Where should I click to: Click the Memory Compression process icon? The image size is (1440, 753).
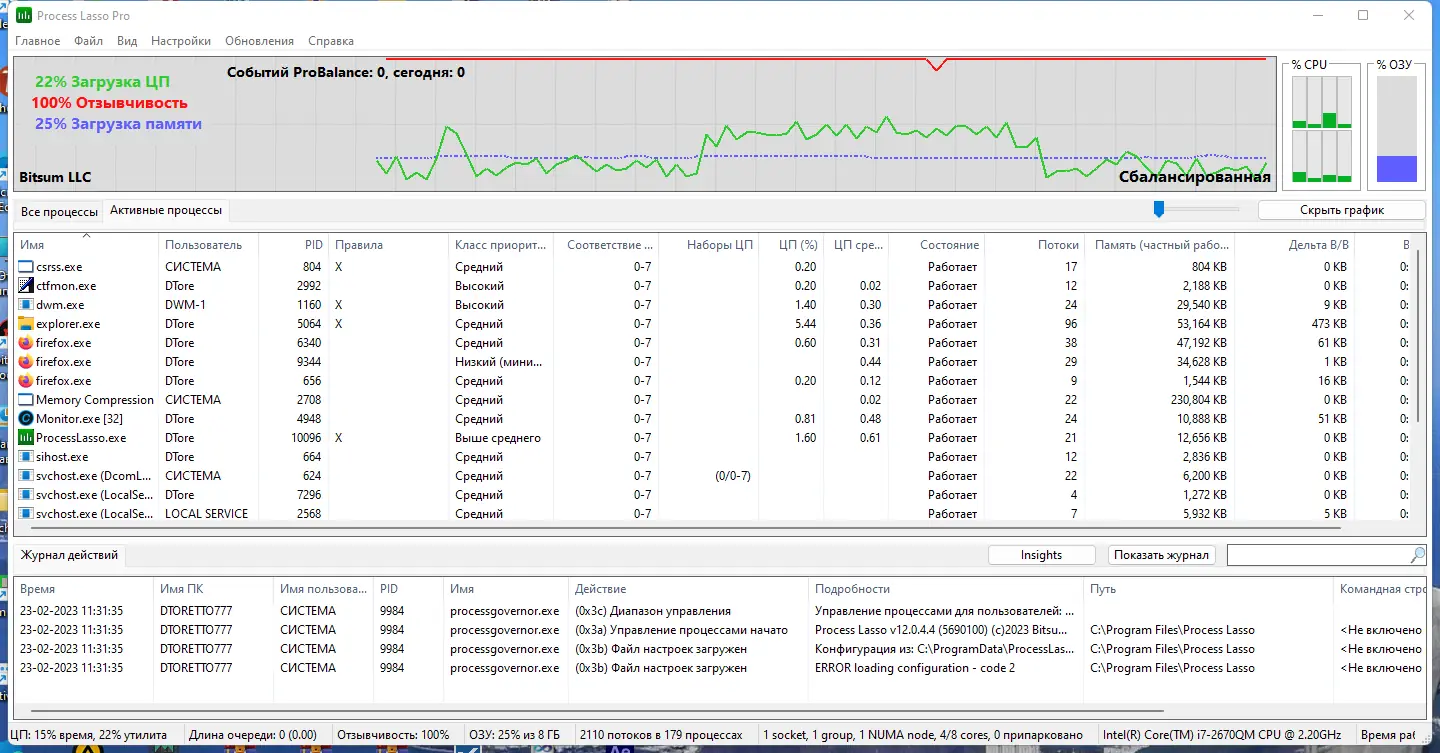26,400
